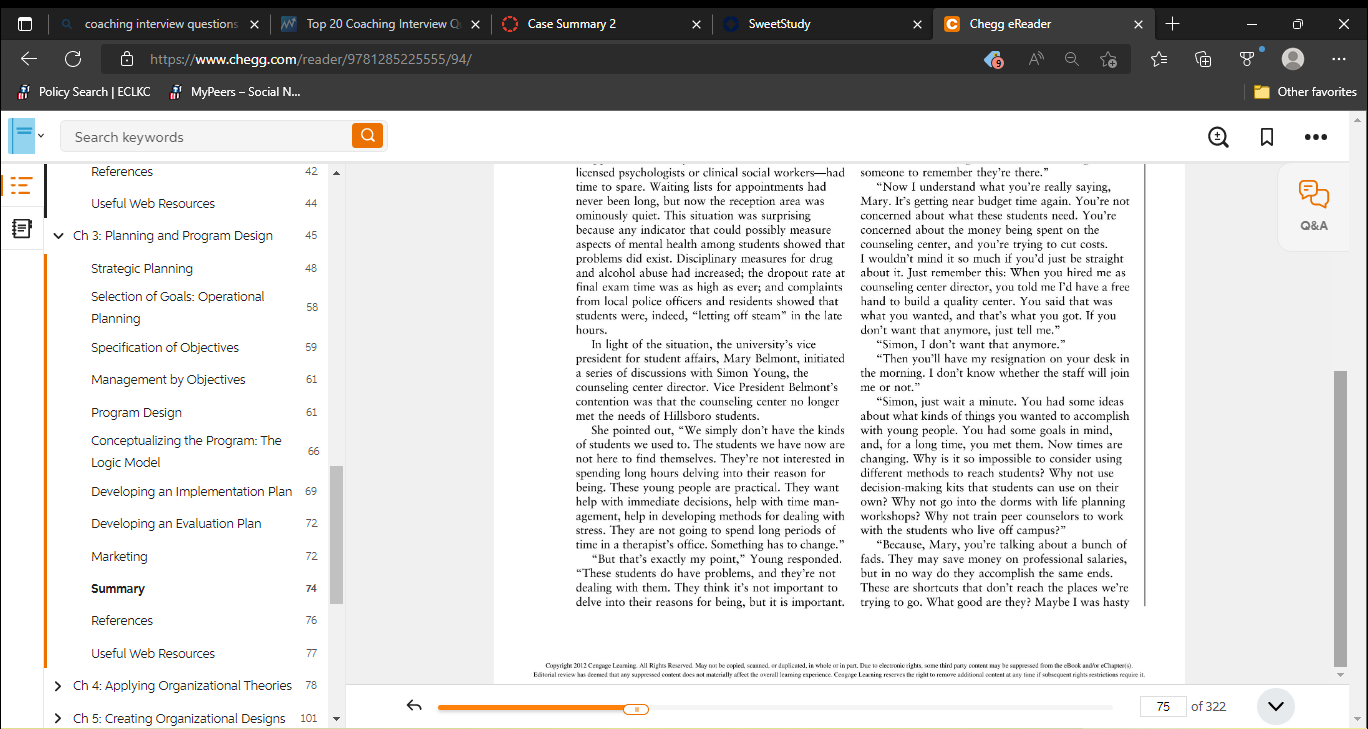Go to Marketing section

(119, 556)
